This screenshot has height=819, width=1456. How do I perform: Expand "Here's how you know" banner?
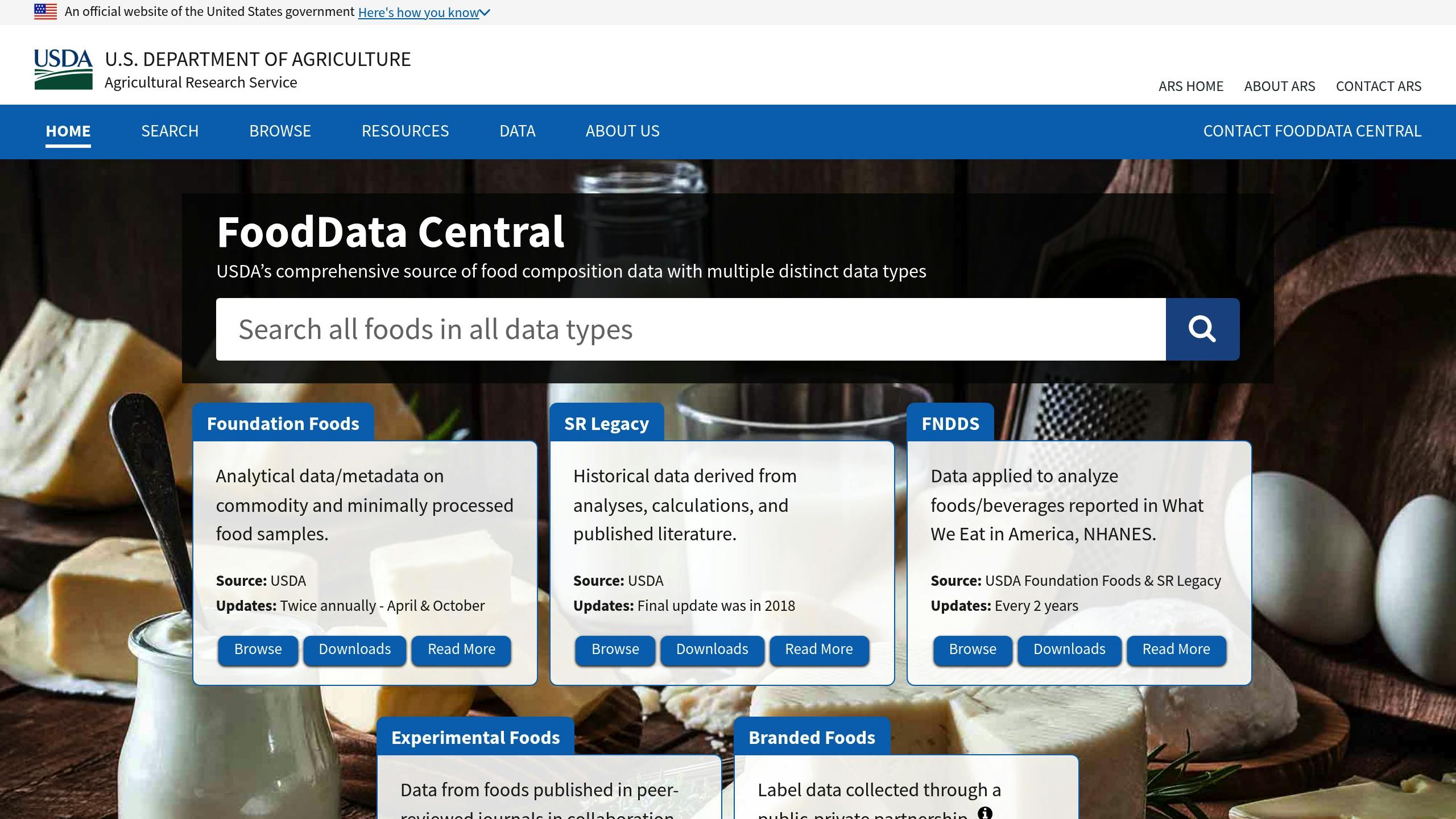pyautogui.click(x=424, y=13)
